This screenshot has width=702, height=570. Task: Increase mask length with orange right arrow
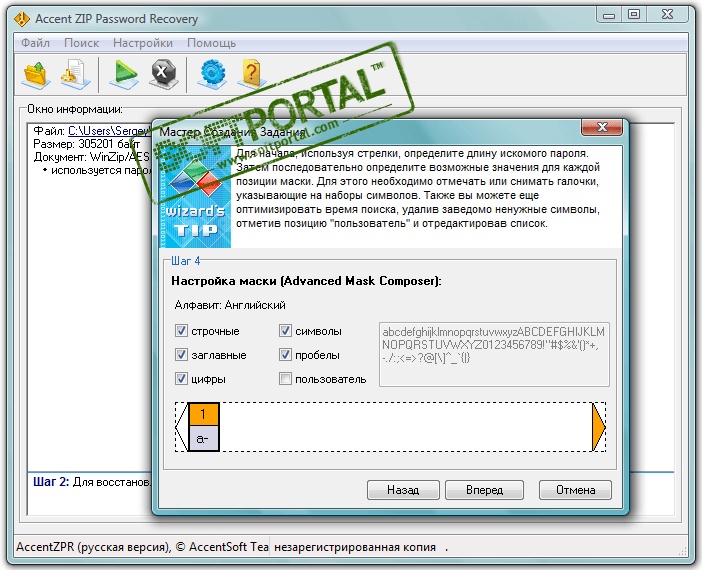(x=599, y=427)
